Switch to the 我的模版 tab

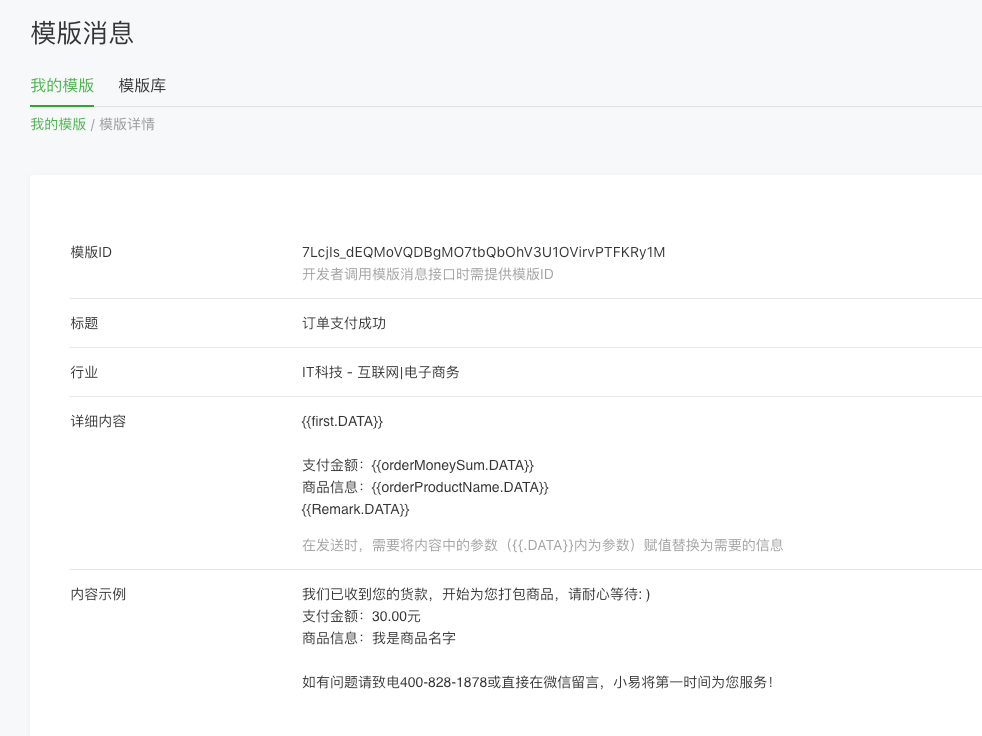(x=62, y=85)
